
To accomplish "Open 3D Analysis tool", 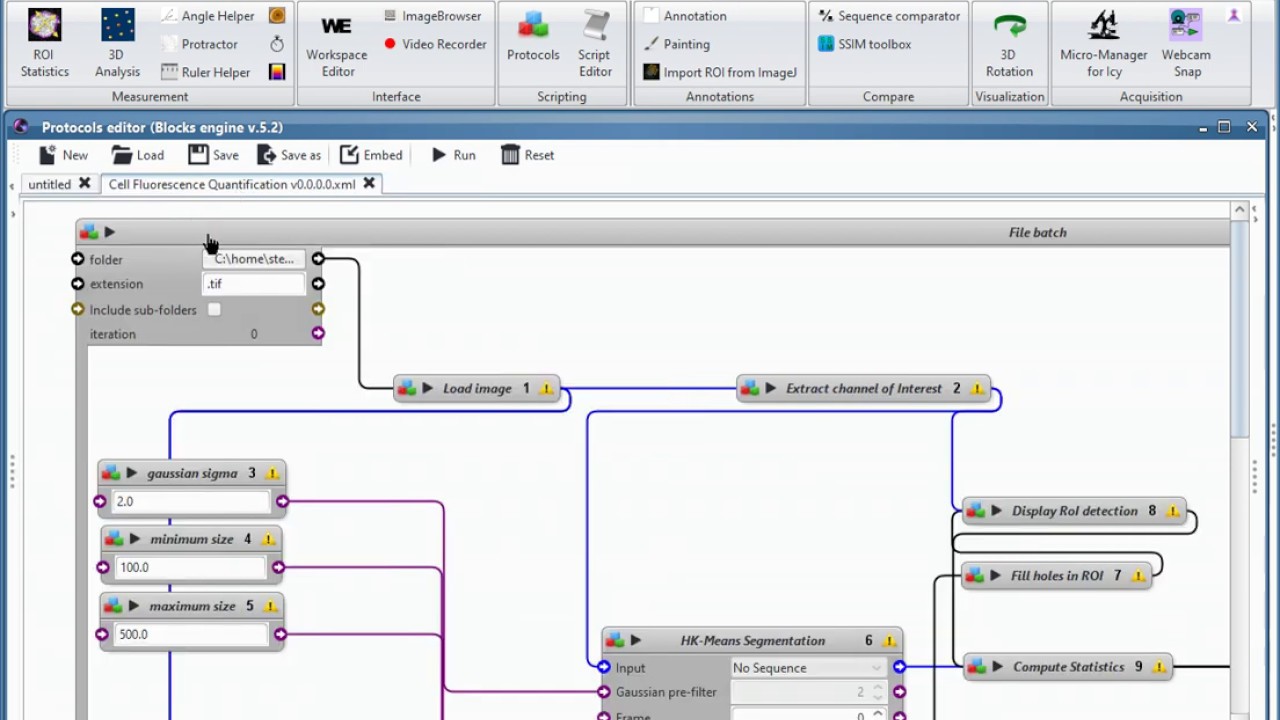I will click(117, 42).
